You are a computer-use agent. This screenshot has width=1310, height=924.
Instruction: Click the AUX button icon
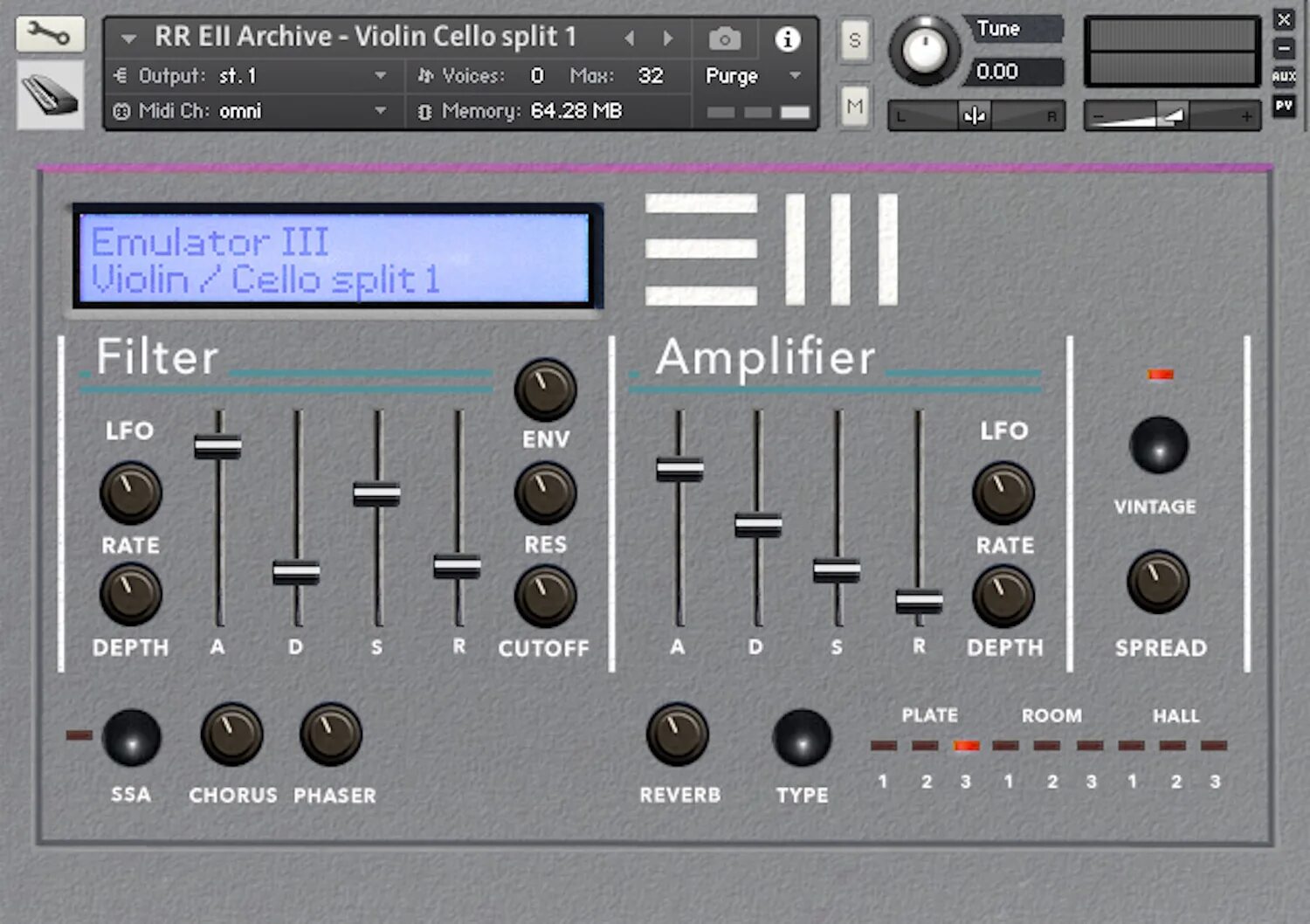[x=1284, y=77]
